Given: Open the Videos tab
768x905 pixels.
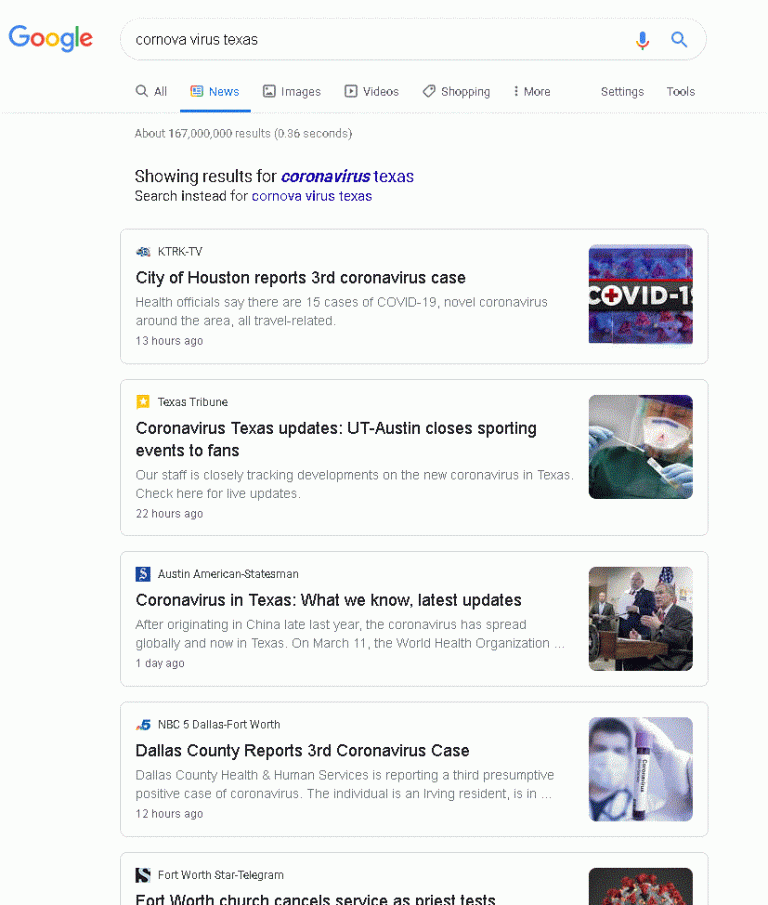Looking at the screenshot, I should pyautogui.click(x=372, y=91).
